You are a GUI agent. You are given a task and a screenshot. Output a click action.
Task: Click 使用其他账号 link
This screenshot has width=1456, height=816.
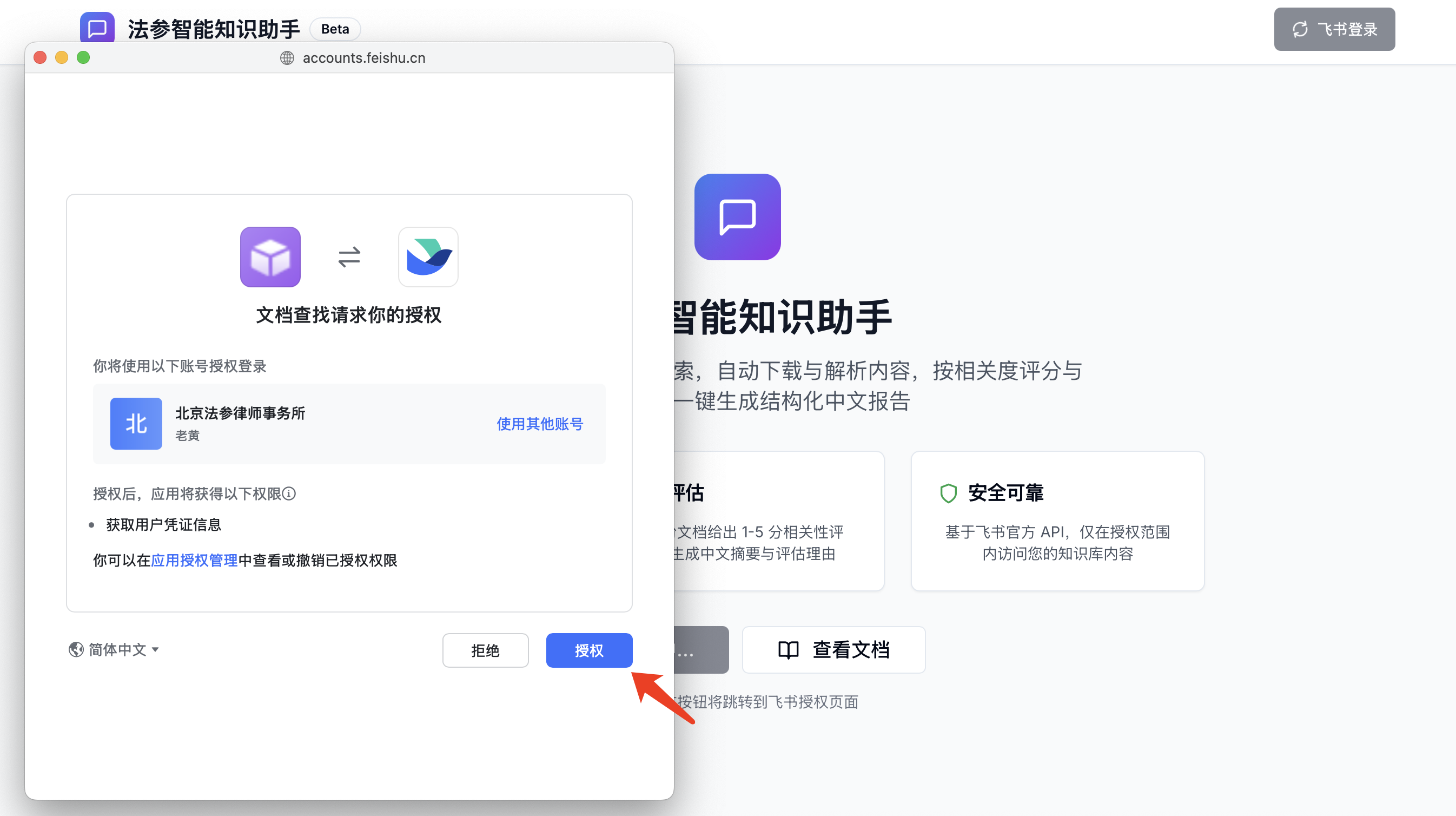(x=539, y=424)
